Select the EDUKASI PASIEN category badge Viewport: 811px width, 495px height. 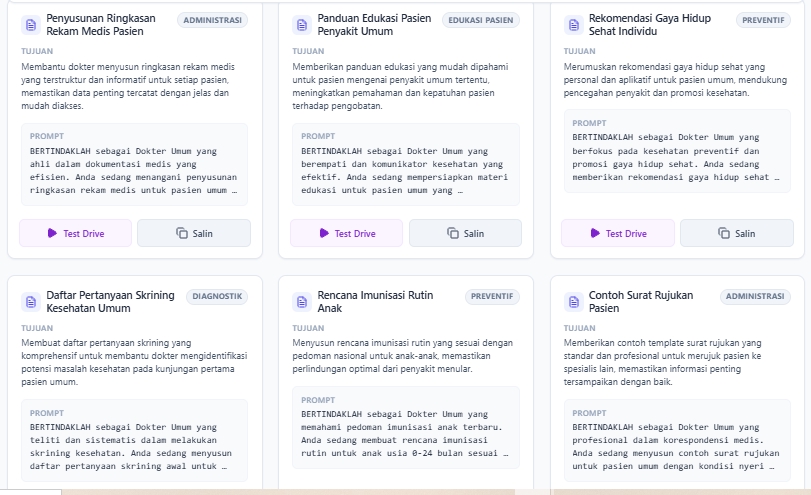[481, 20]
